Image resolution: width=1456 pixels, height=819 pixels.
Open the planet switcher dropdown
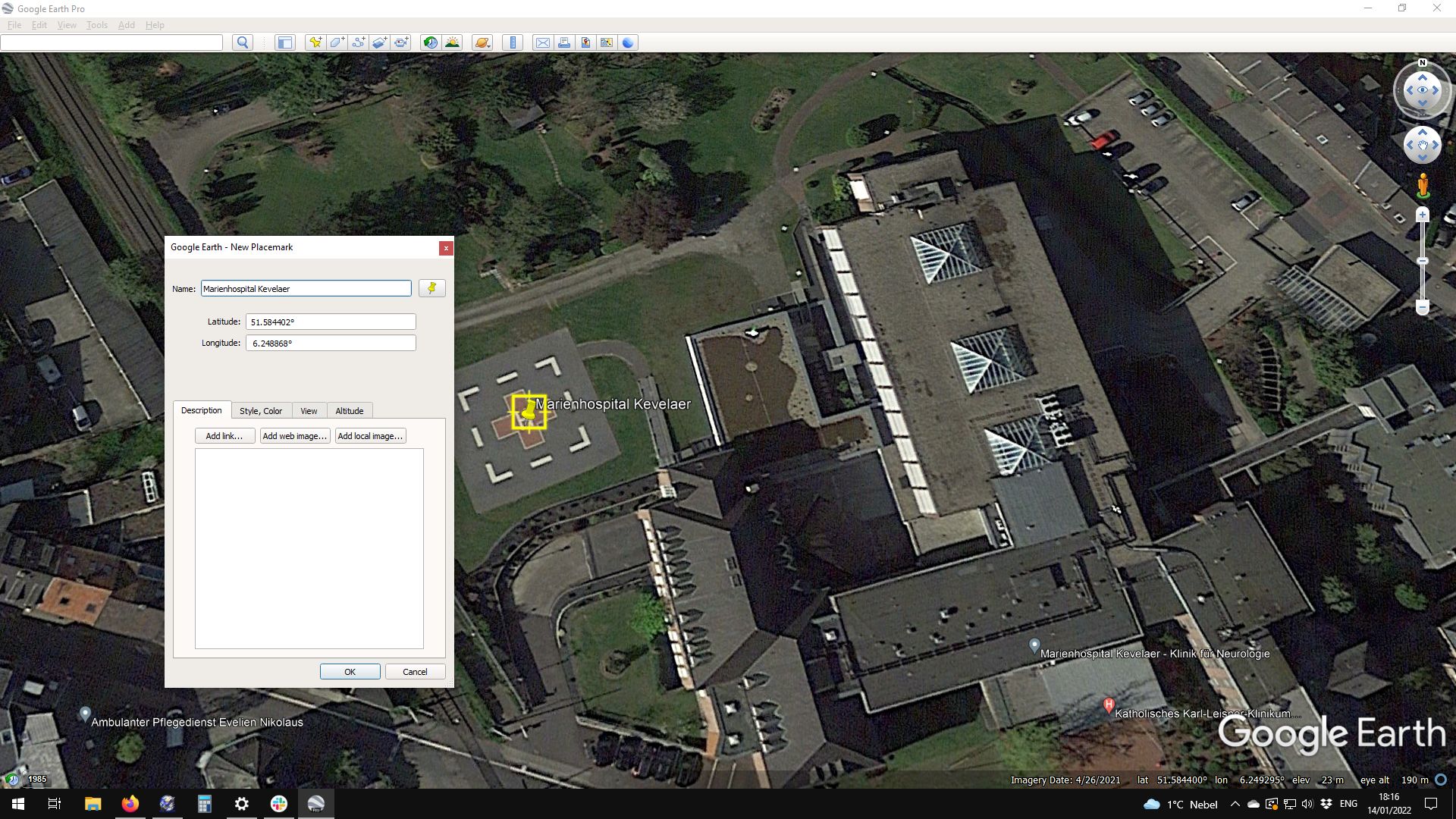pyautogui.click(x=482, y=42)
